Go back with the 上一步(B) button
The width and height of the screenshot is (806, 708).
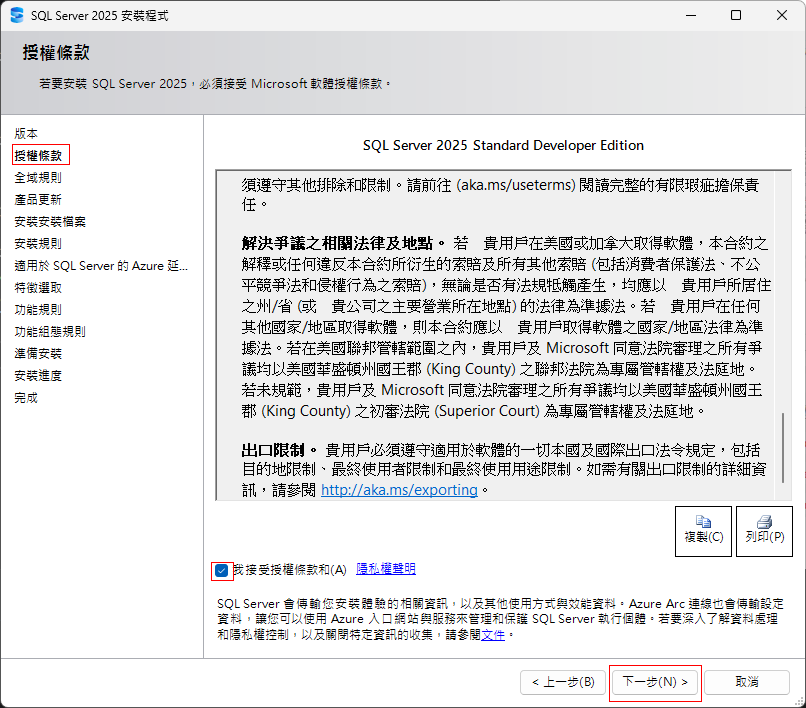(x=563, y=682)
